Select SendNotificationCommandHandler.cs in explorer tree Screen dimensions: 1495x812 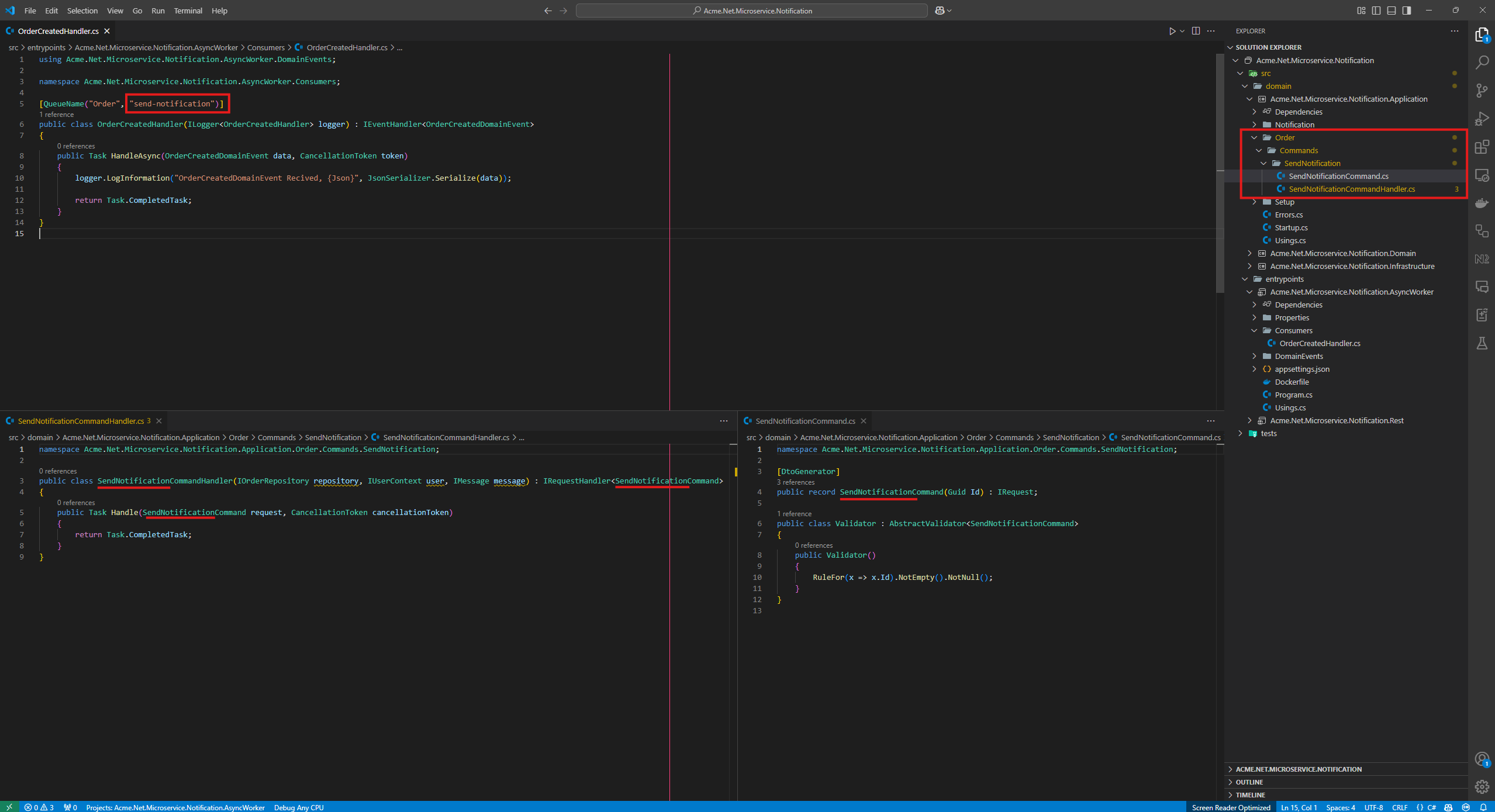(x=1352, y=189)
